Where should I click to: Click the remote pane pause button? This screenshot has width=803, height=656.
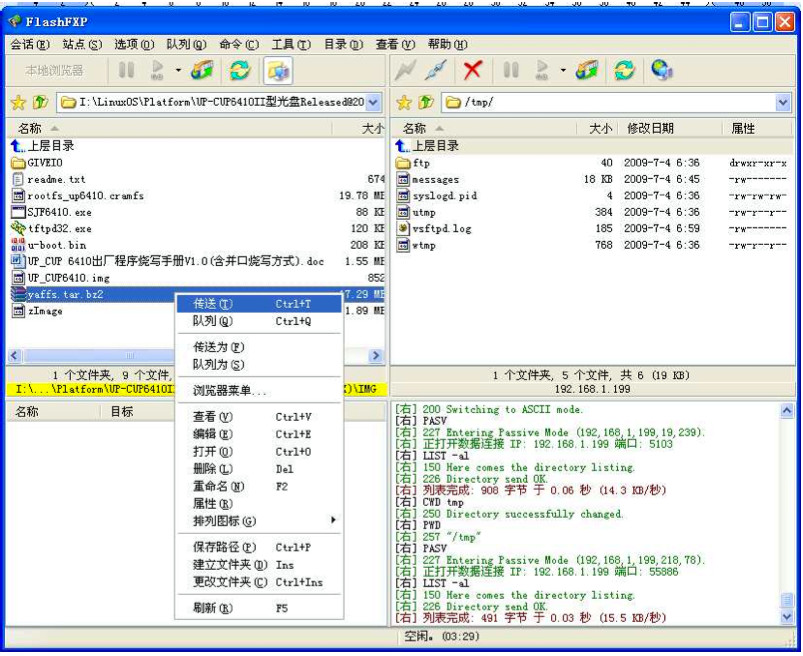(x=511, y=70)
